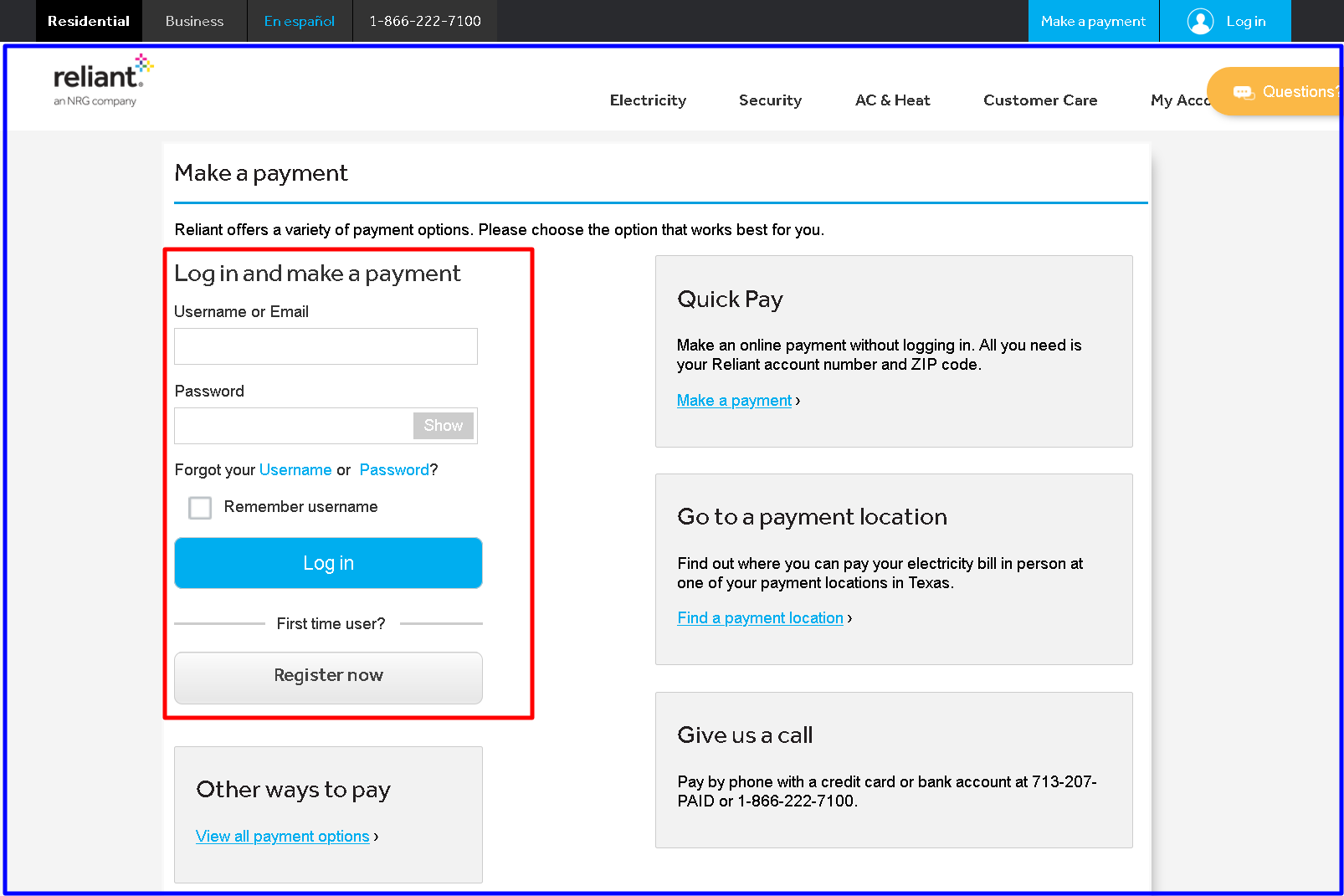The image size is (1344, 896).
Task: Open the Customer Care menu
Action: pyautogui.click(x=1040, y=100)
